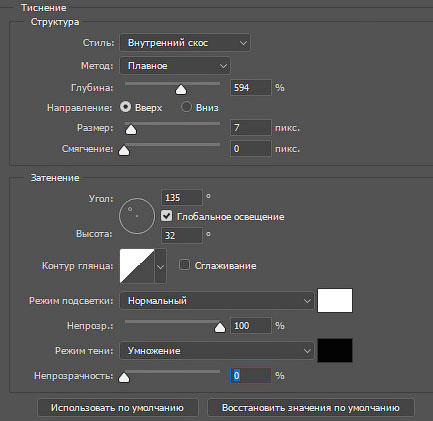Click the black shadow color swatch
The height and width of the screenshot is (421, 433).
335,350
